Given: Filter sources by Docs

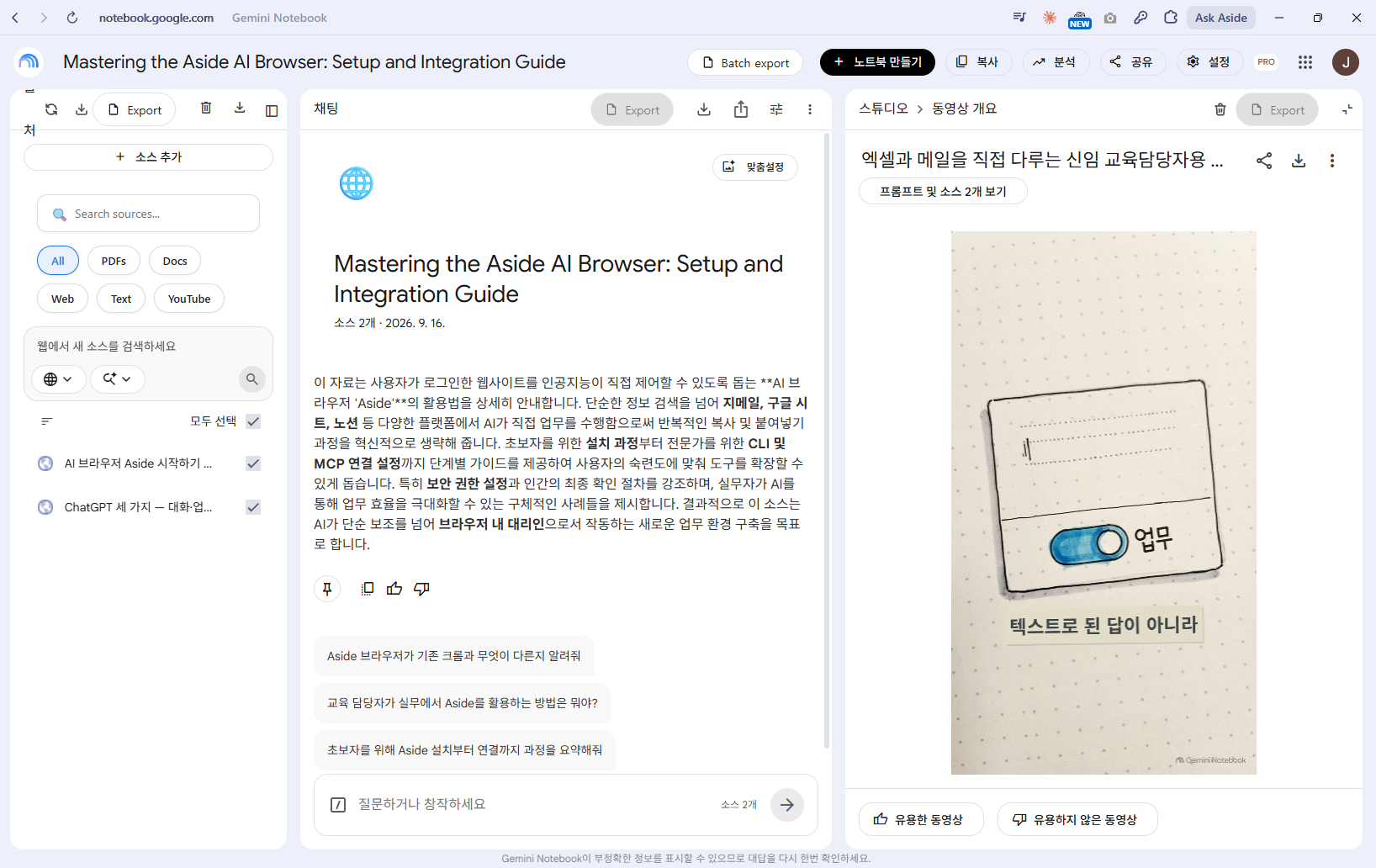Looking at the screenshot, I should [x=175, y=261].
